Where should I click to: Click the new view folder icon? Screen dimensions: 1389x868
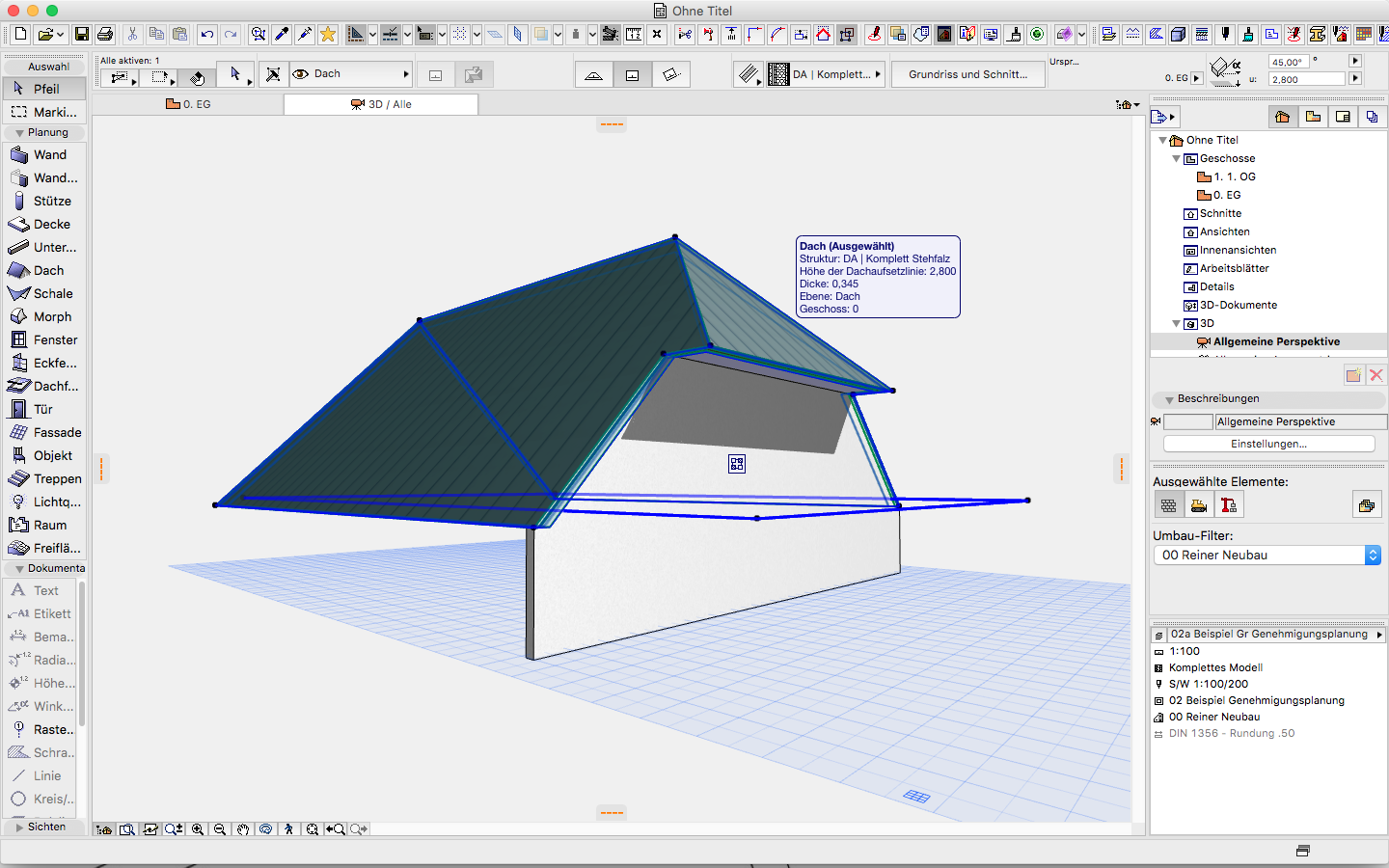click(x=1353, y=375)
